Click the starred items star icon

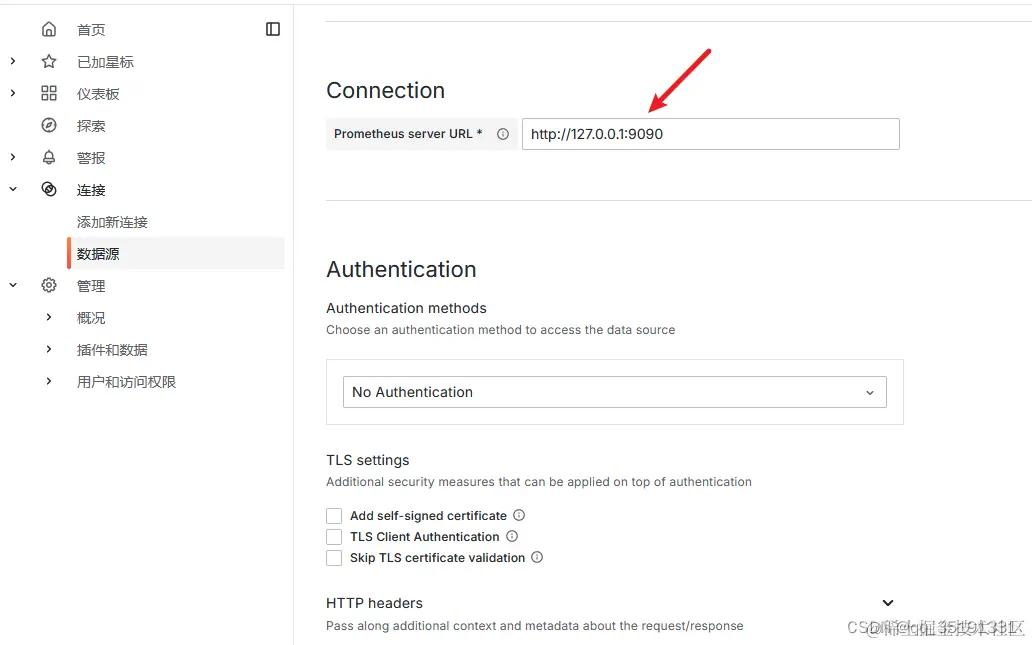49,61
